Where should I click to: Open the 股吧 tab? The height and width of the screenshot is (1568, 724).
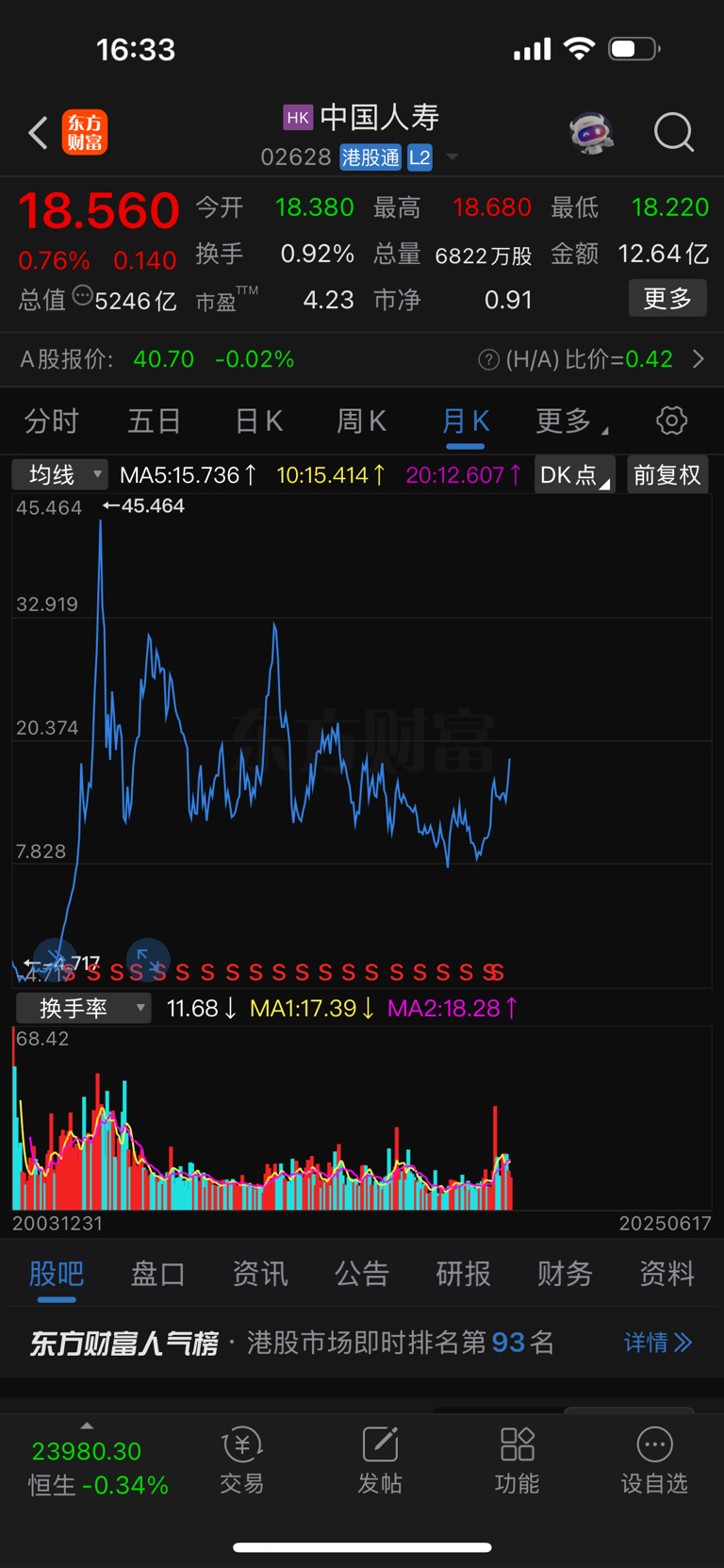tap(57, 1274)
